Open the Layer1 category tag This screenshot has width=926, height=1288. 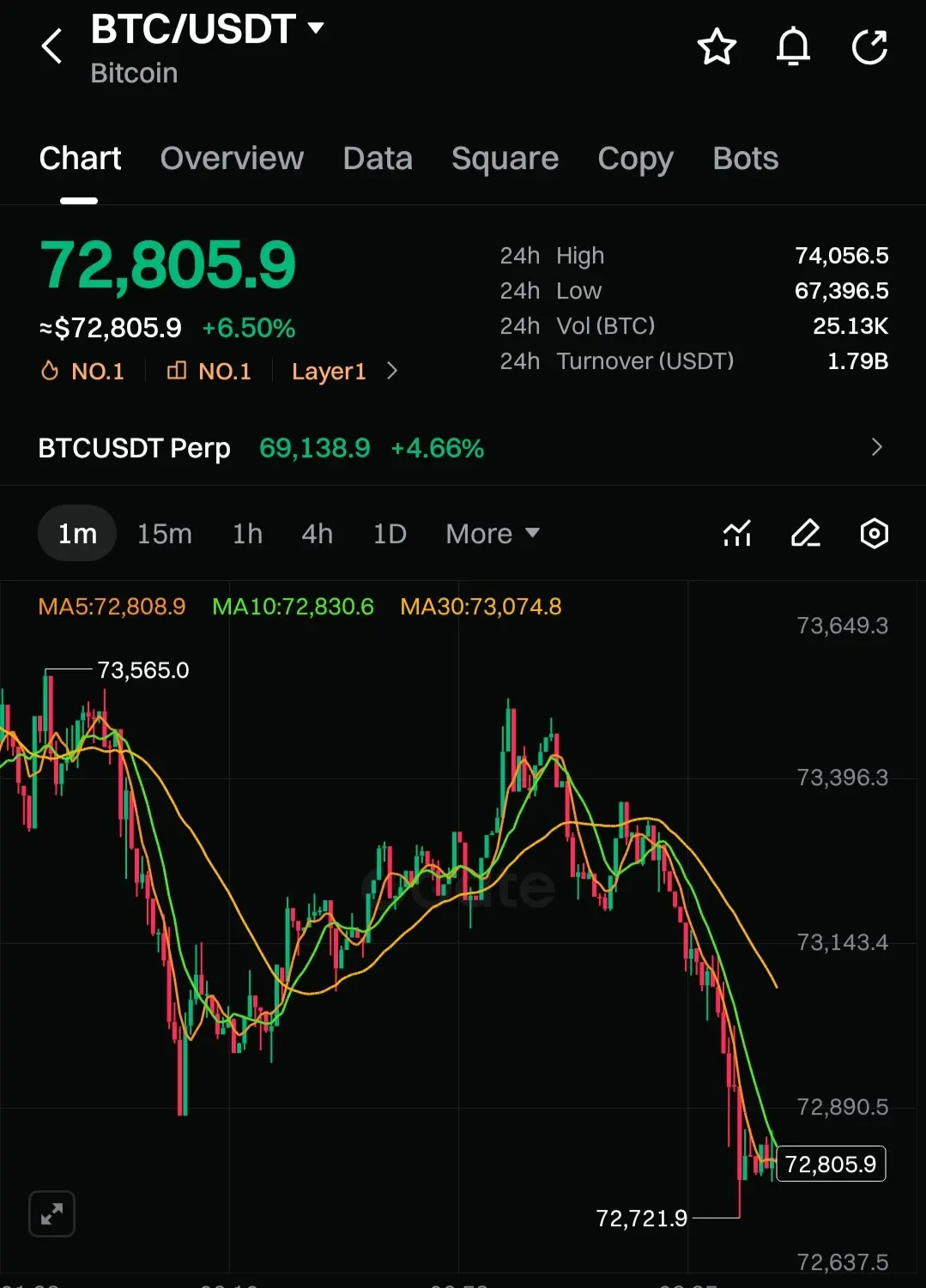click(x=329, y=371)
